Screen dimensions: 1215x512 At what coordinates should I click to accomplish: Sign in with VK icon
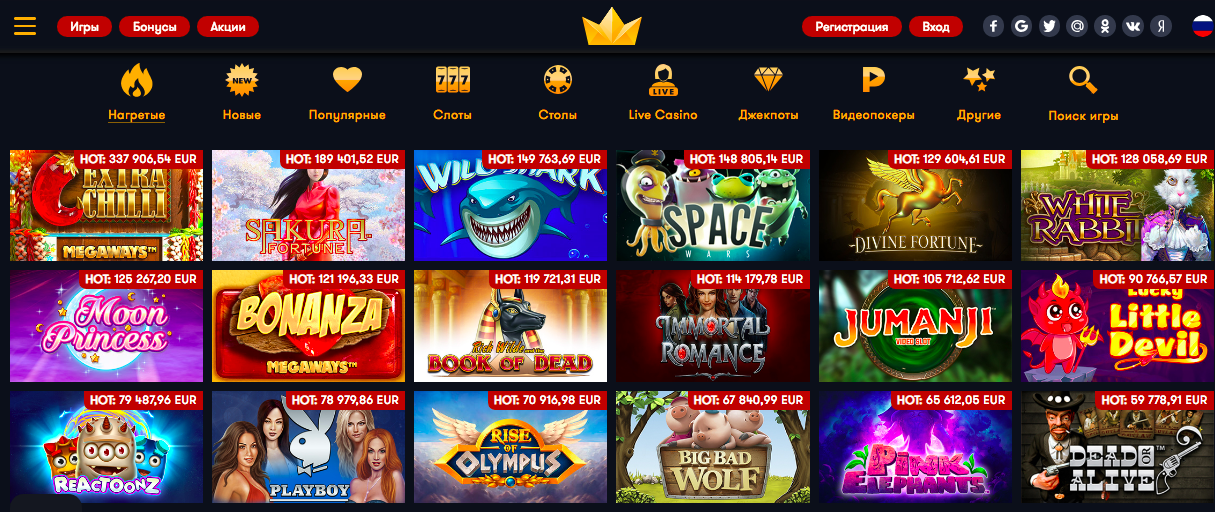(x=1133, y=26)
